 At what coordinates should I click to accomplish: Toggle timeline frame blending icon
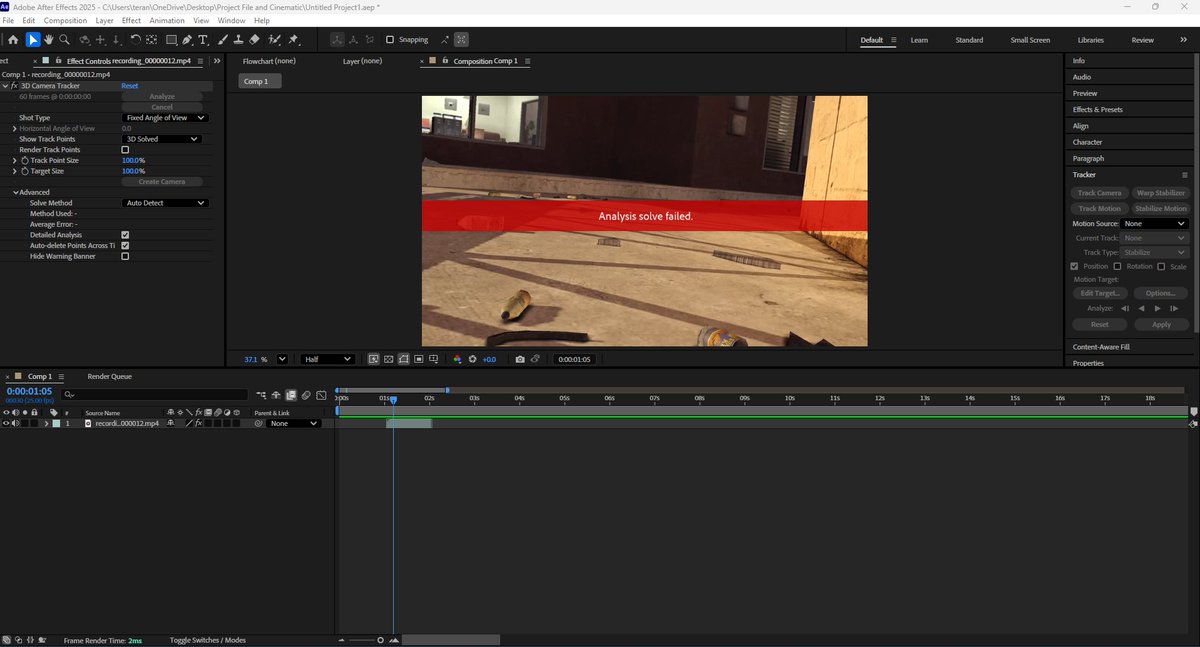(291, 395)
